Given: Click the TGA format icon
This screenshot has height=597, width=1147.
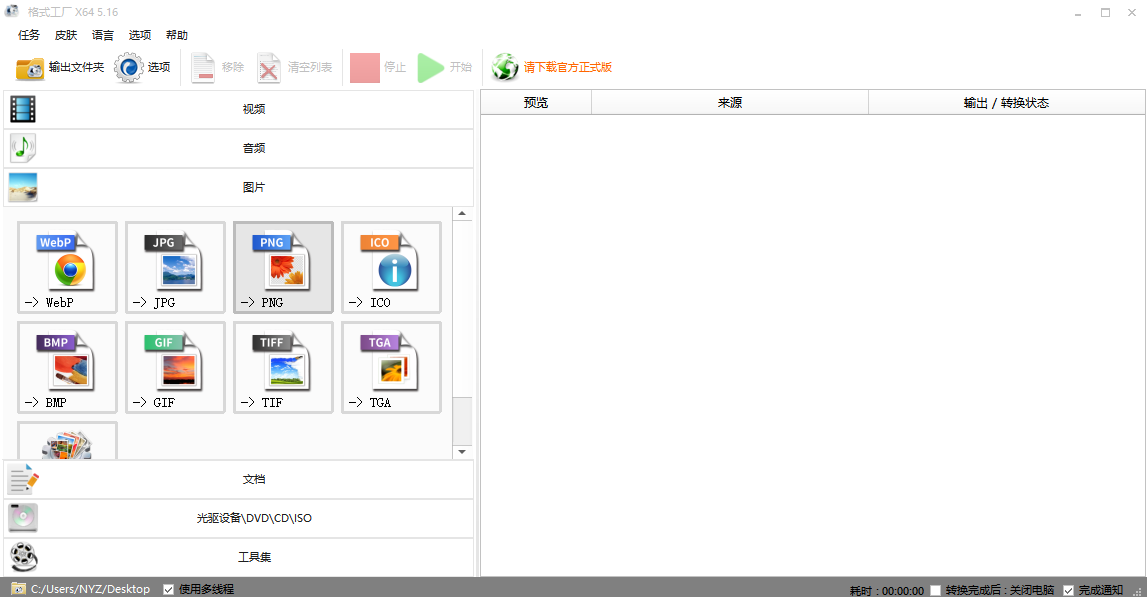Looking at the screenshot, I should pyautogui.click(x=392, y=367).
